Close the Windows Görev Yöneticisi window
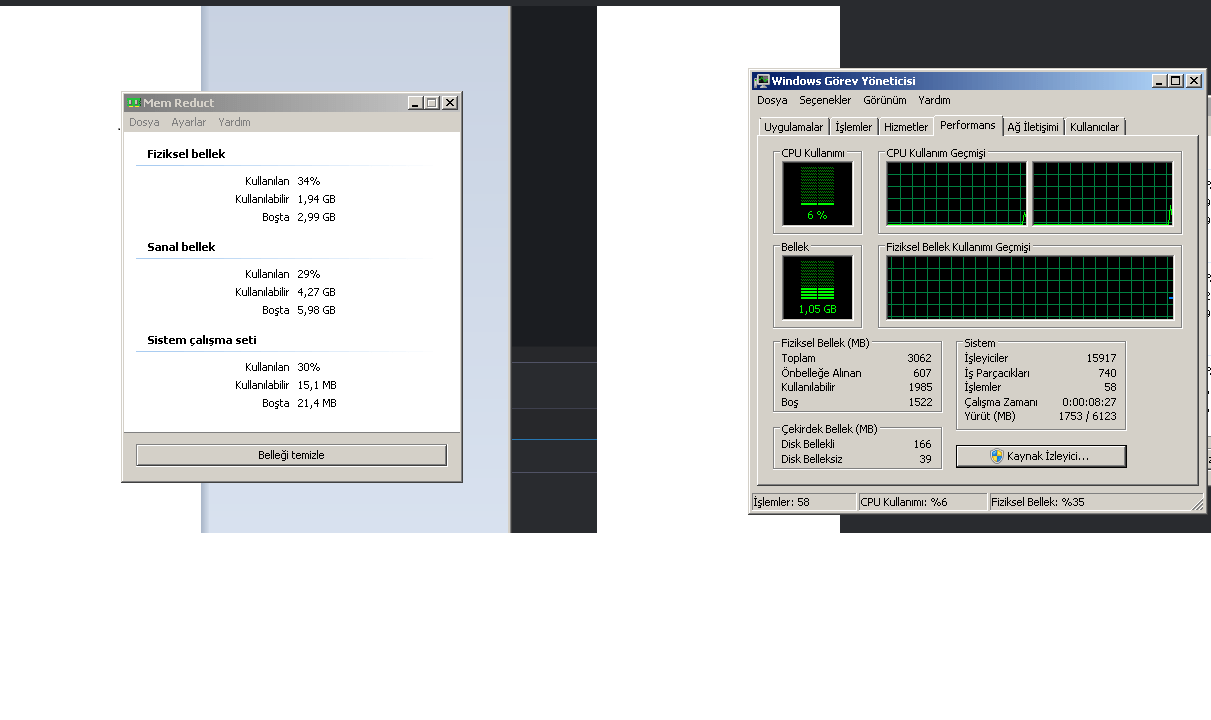 click(x=1193, y=81)
